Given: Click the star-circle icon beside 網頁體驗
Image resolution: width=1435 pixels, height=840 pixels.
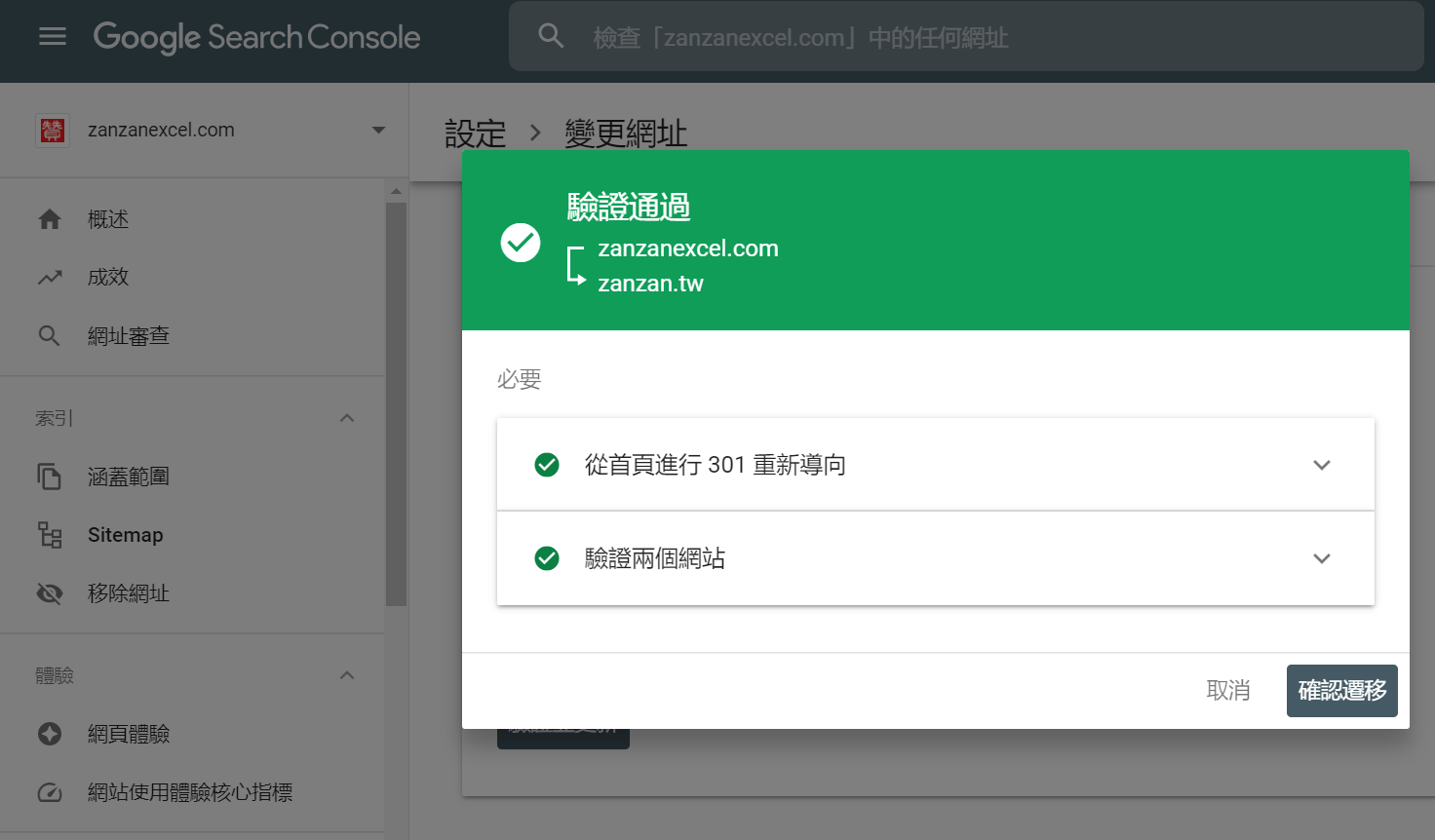Looking at the screenshot, I should pyautogui.click(x=50, y=734).
